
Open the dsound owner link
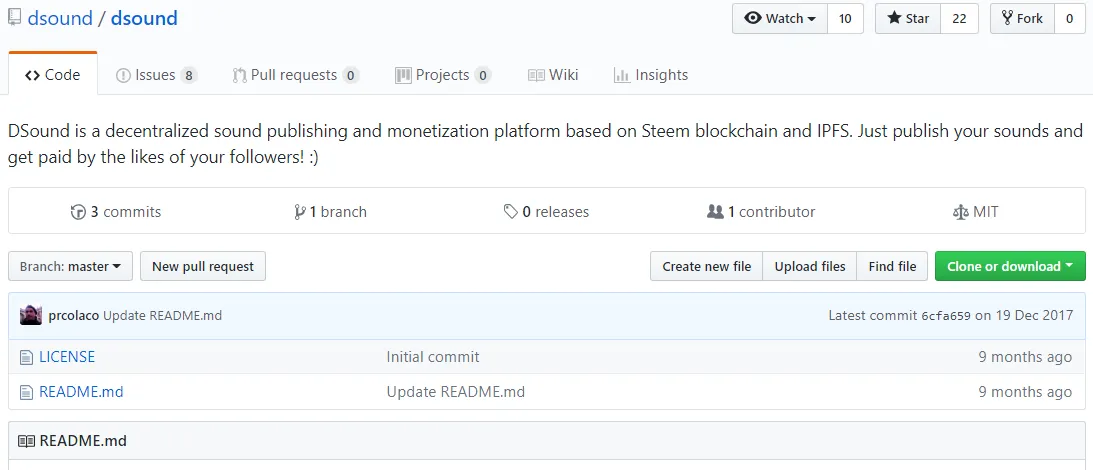coord(60,17)
